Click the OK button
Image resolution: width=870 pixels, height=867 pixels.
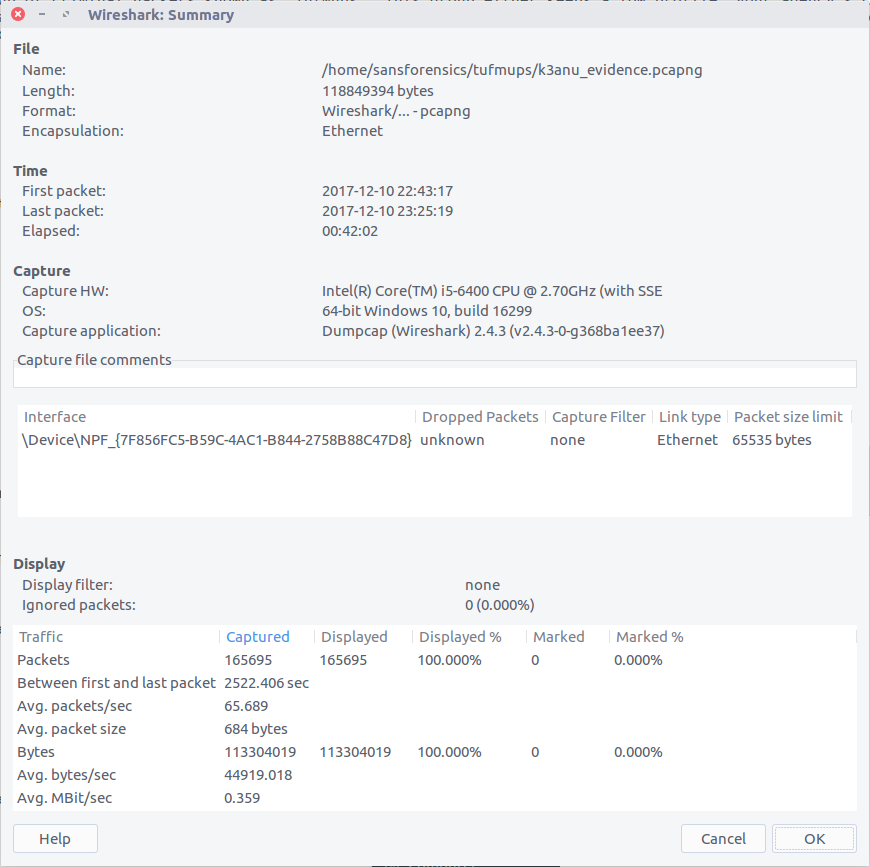pos(814,839)
